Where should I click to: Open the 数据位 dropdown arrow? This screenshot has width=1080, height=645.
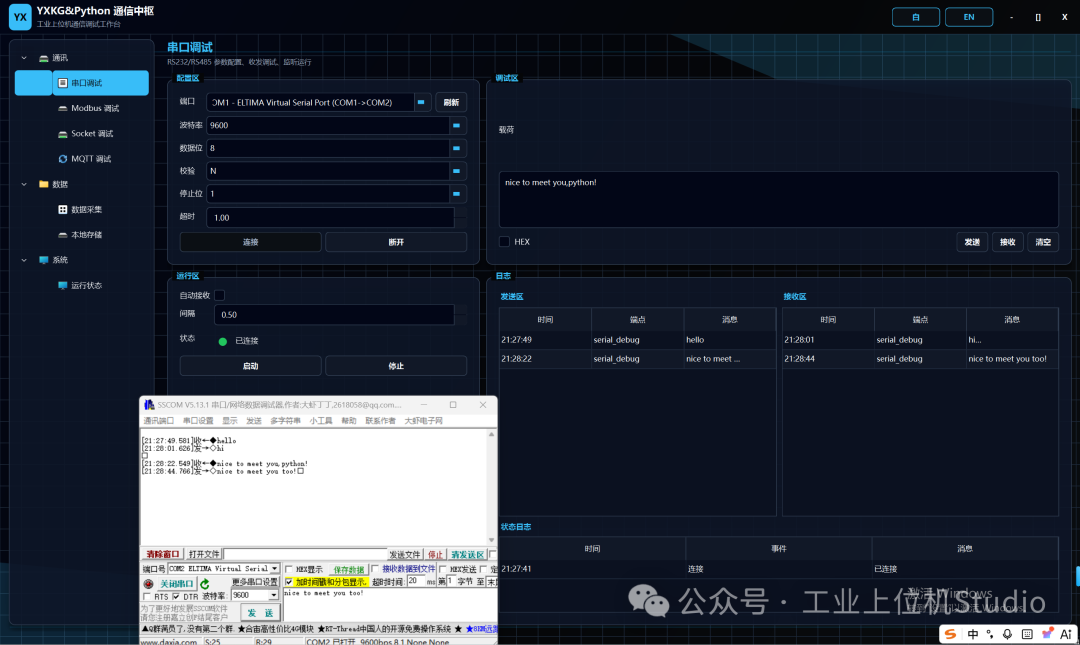(x=456, y=148)
